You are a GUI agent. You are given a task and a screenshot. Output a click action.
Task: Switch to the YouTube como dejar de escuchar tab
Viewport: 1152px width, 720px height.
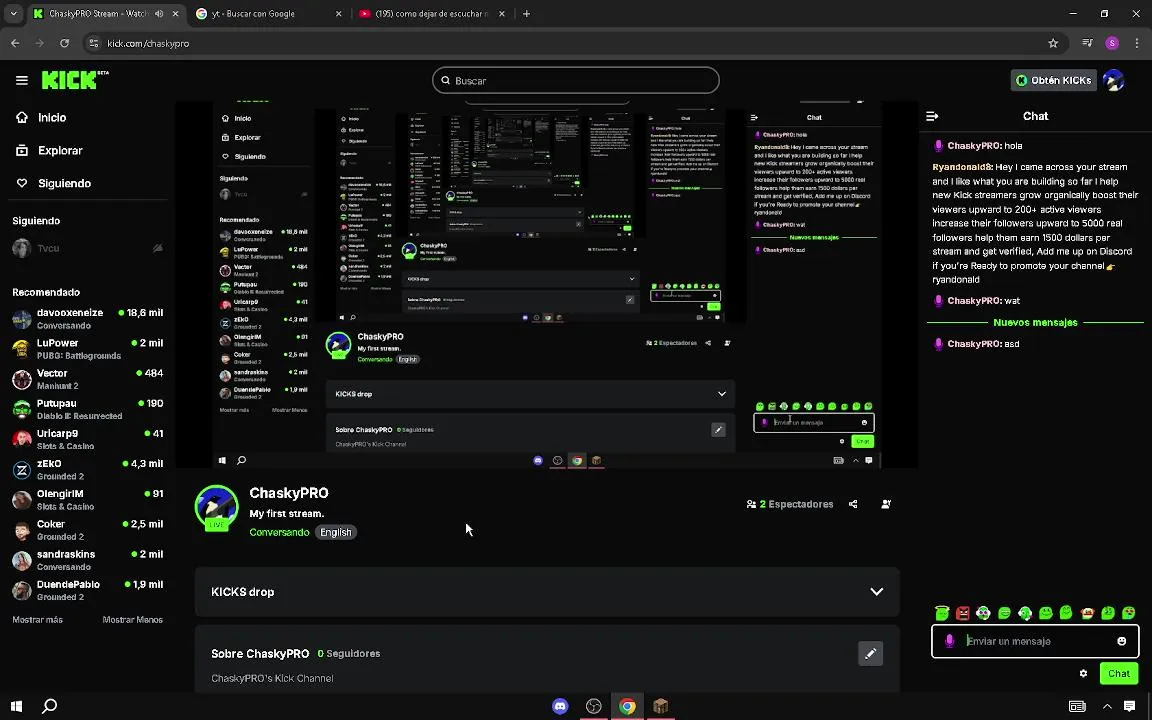[431, 14]
